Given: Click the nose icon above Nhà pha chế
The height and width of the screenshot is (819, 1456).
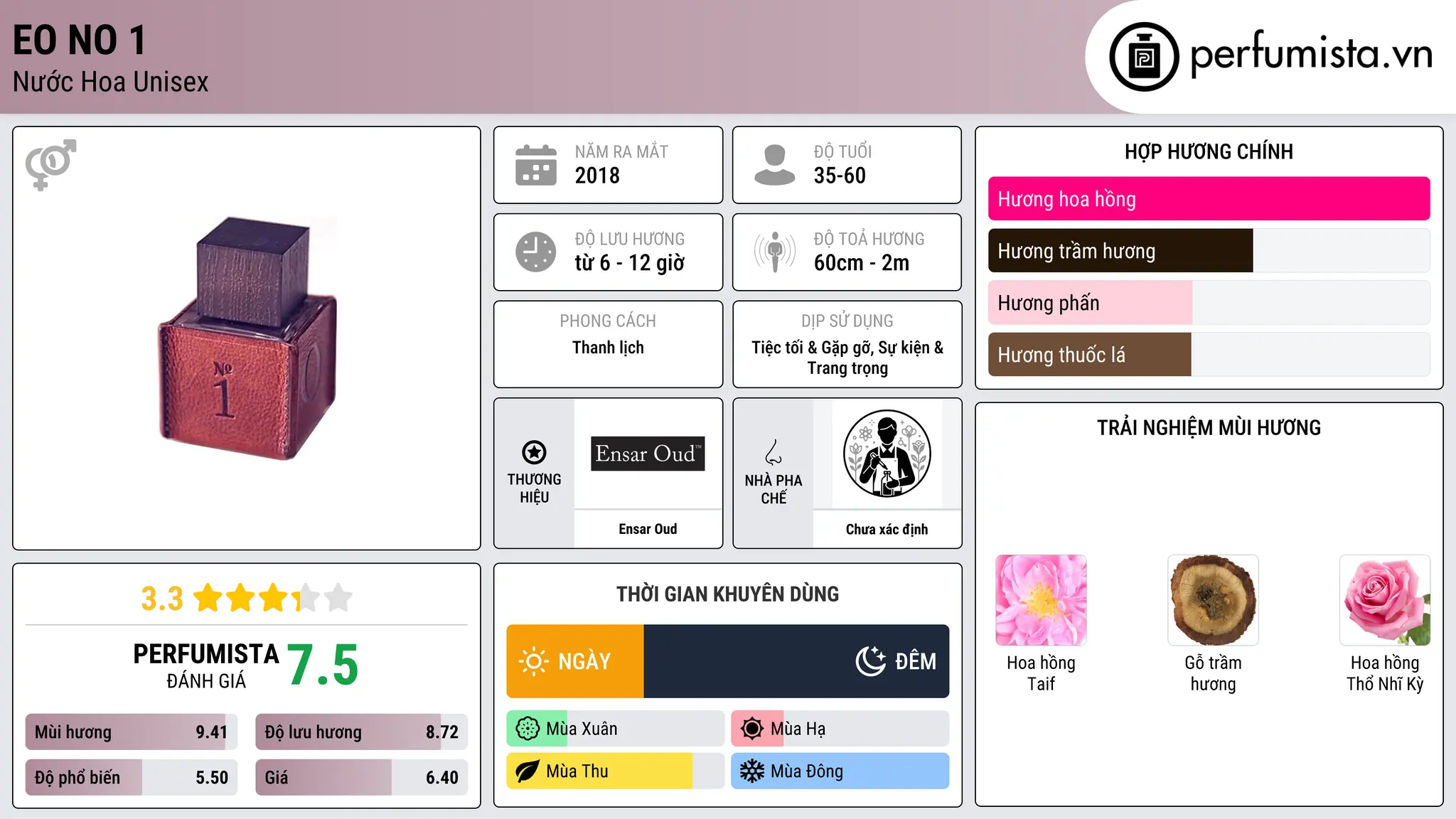Looking at the screenshot, I should [x=773, y=452].
